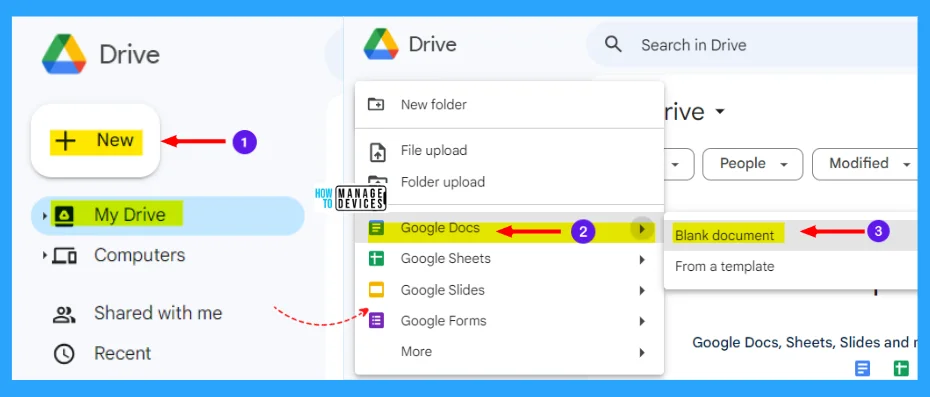Click the Shared with me people icon
The height and width of the screenshot is (397, 930).
tap(64, 315)
